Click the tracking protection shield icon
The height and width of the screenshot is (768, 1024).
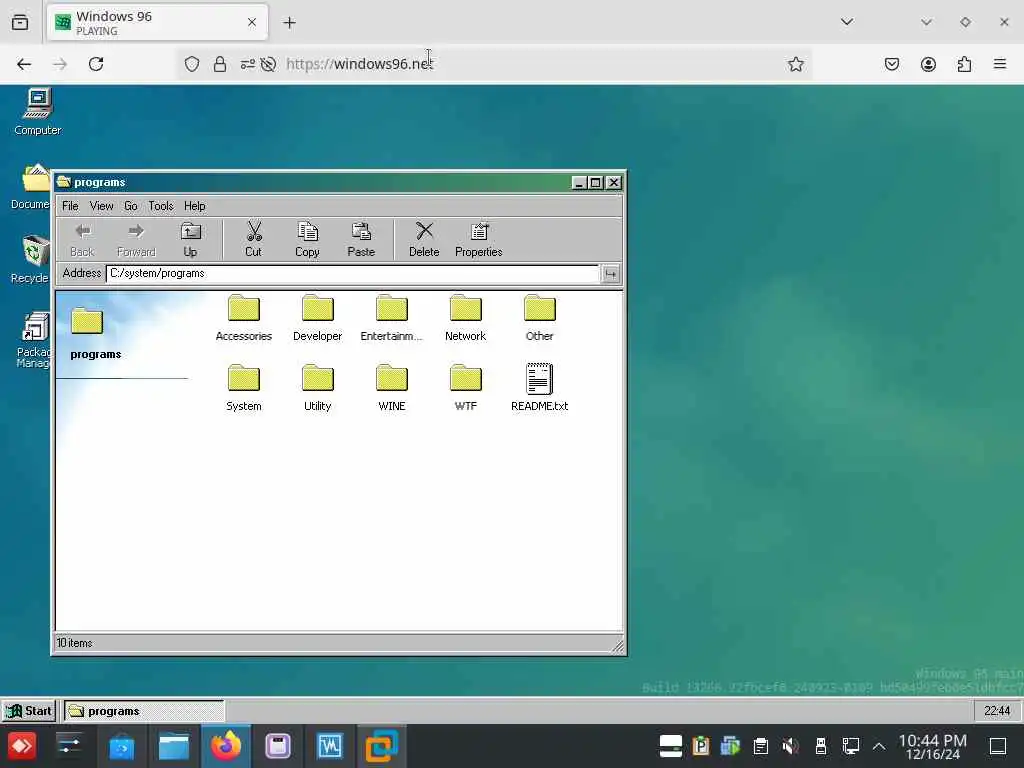click(191, 64)
